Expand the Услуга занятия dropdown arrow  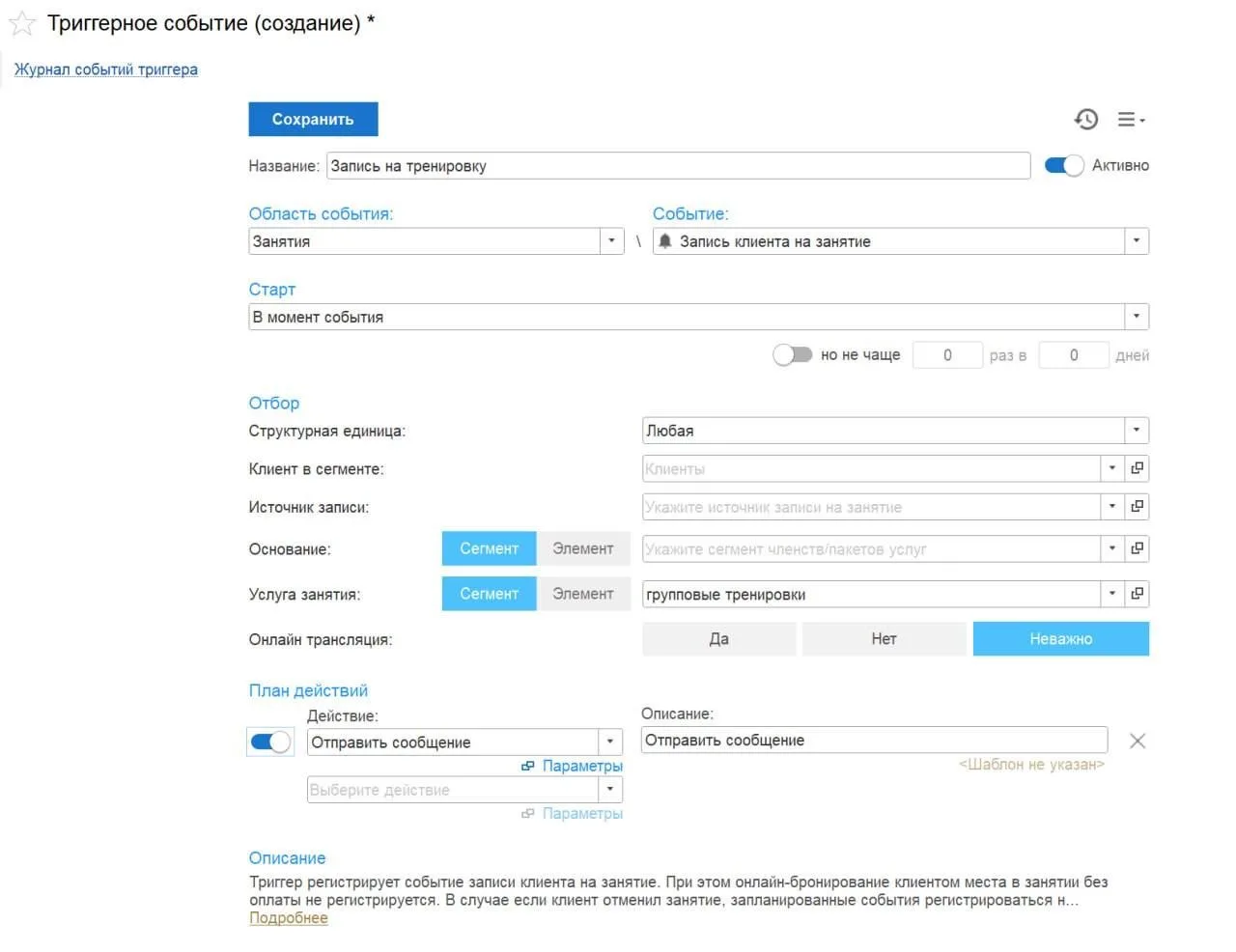point(1112,594)
